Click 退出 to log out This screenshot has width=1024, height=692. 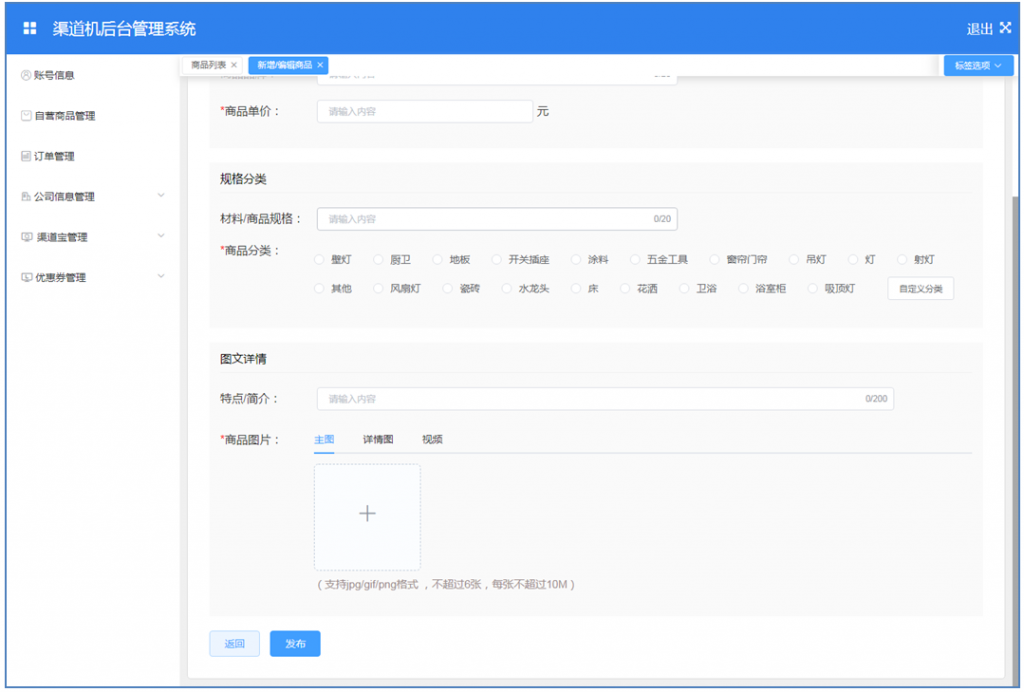click(980, 28)
